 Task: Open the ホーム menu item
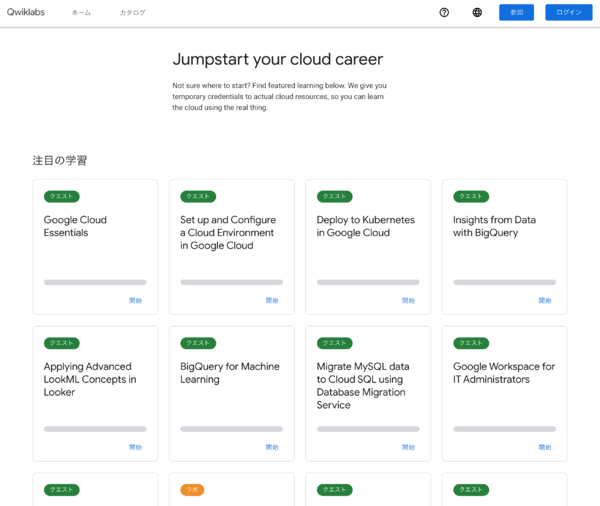click(x=81, y=13)
